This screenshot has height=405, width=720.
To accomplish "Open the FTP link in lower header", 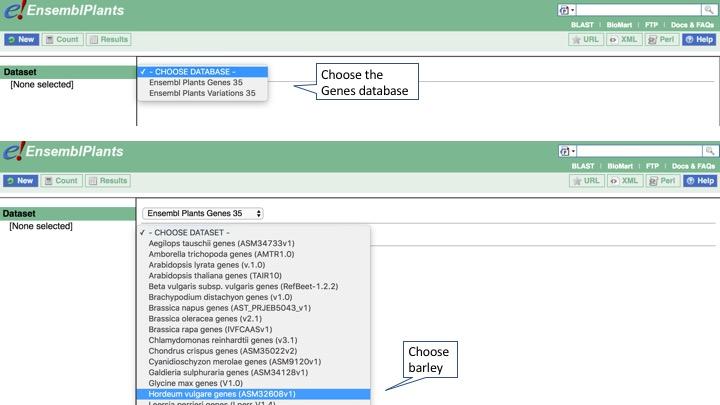I will 652,166.
